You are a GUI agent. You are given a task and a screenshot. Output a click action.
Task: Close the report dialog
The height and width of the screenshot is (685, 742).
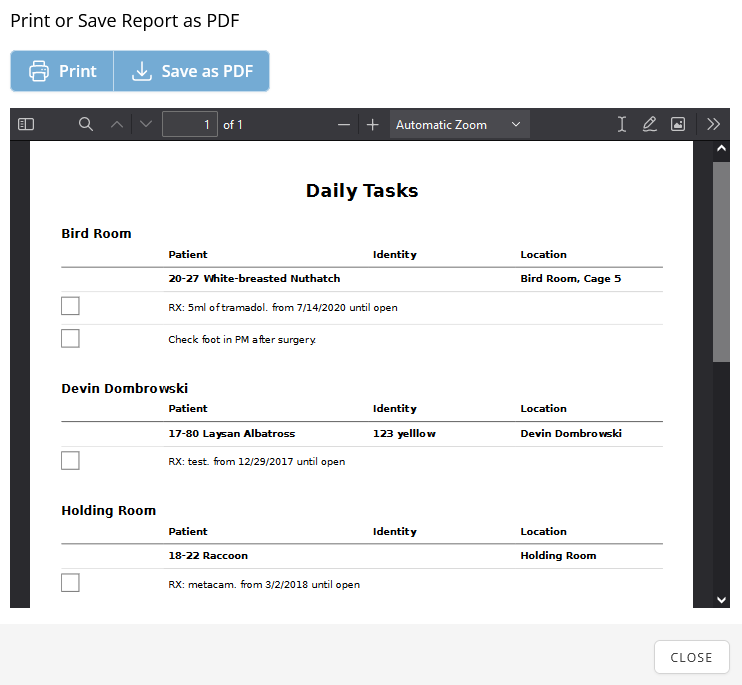click(691, 657)
